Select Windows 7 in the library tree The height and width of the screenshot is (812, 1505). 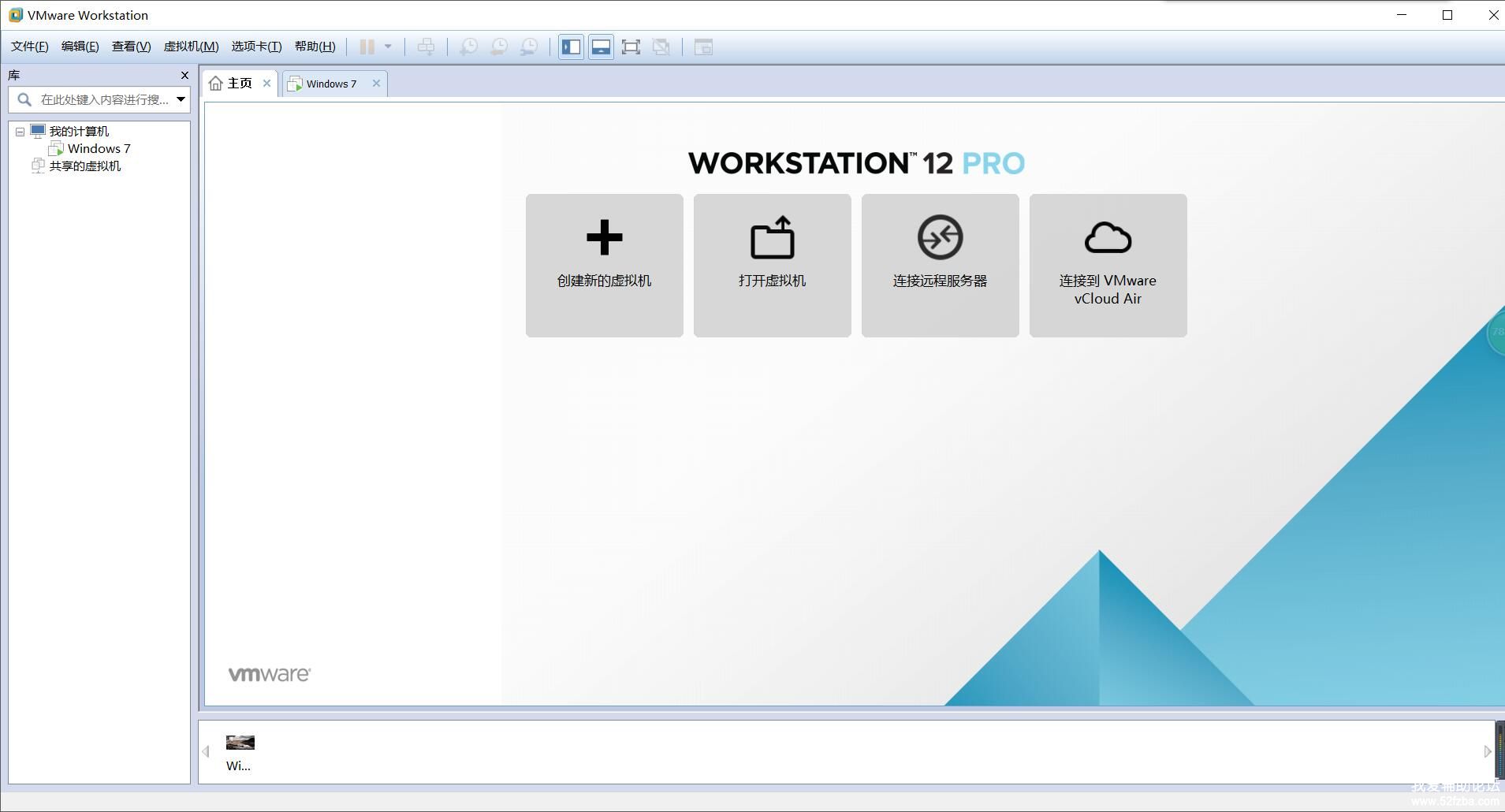tap(99, 148)
